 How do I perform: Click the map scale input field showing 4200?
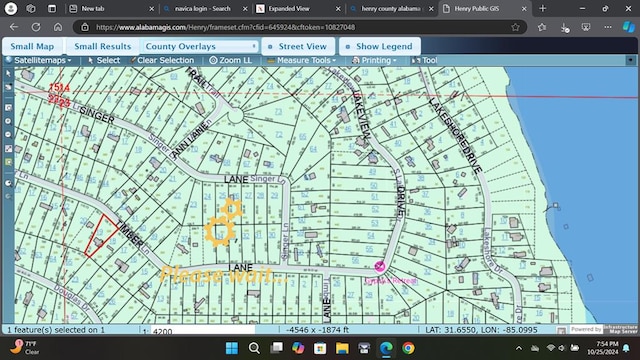tap(203, 331)
